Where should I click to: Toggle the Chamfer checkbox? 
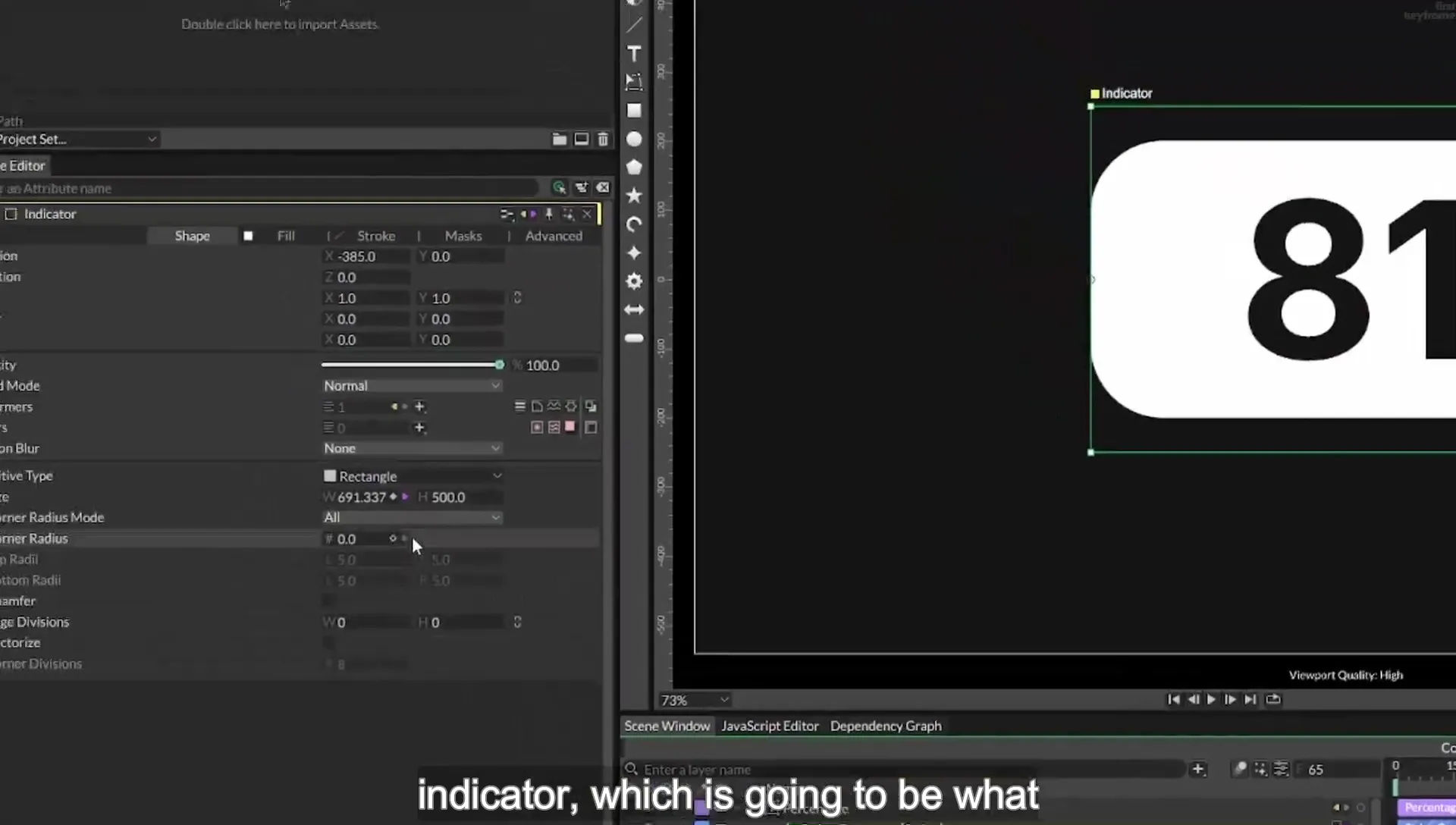(x=328, y=601)
